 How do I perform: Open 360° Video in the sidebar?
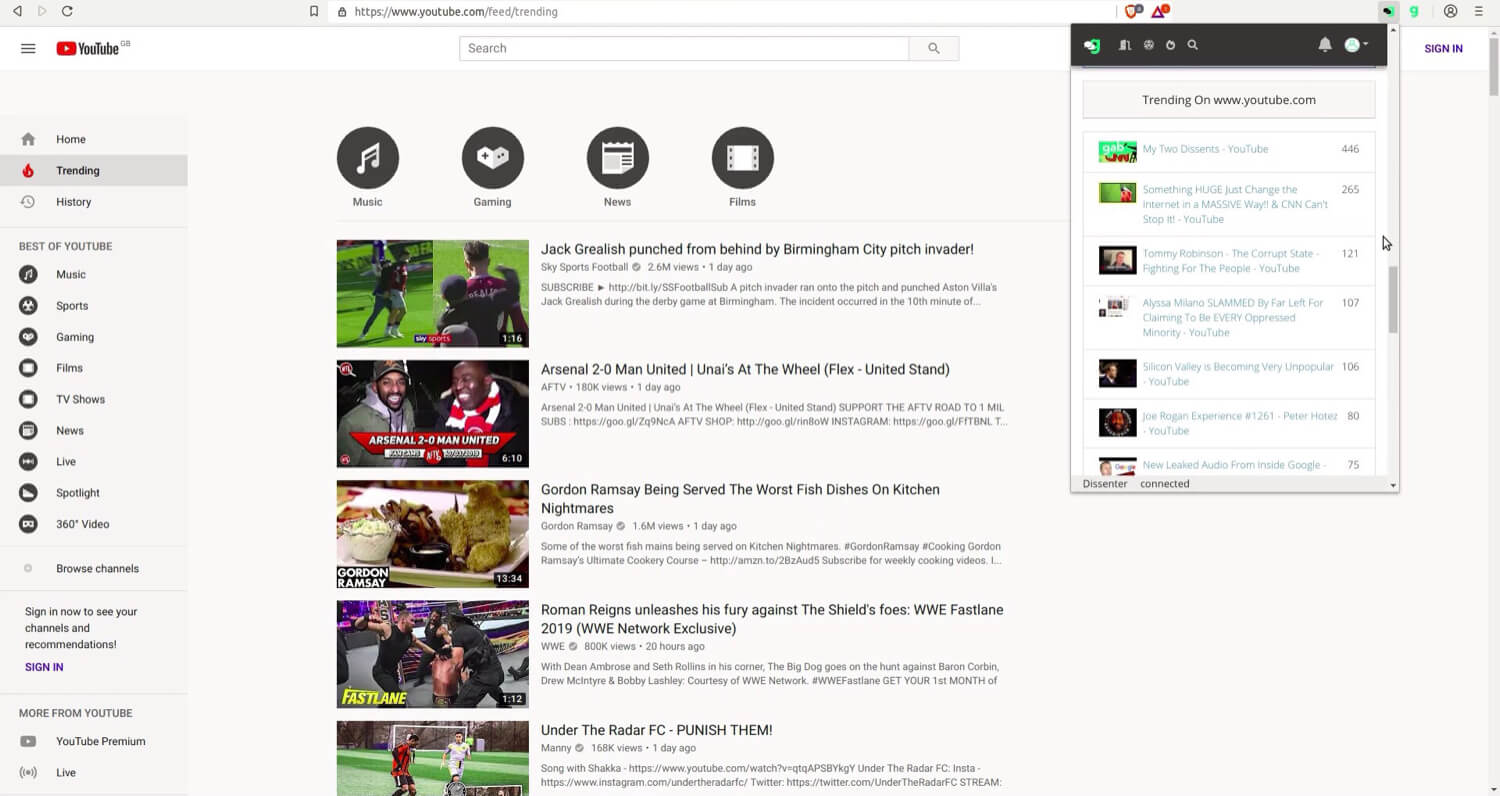93,523
